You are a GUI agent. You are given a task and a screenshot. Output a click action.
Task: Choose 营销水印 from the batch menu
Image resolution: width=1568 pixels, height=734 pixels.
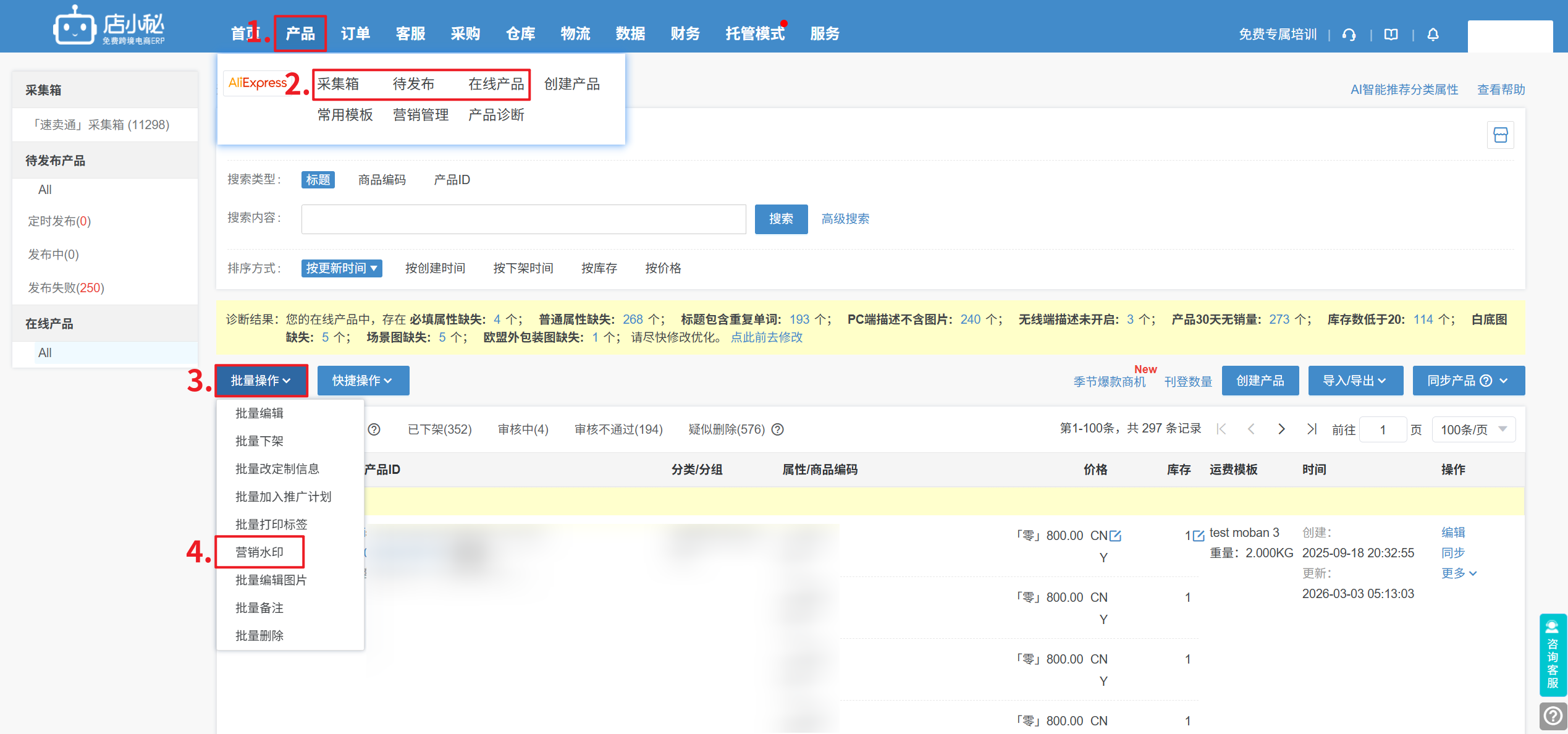coord(259,552)
